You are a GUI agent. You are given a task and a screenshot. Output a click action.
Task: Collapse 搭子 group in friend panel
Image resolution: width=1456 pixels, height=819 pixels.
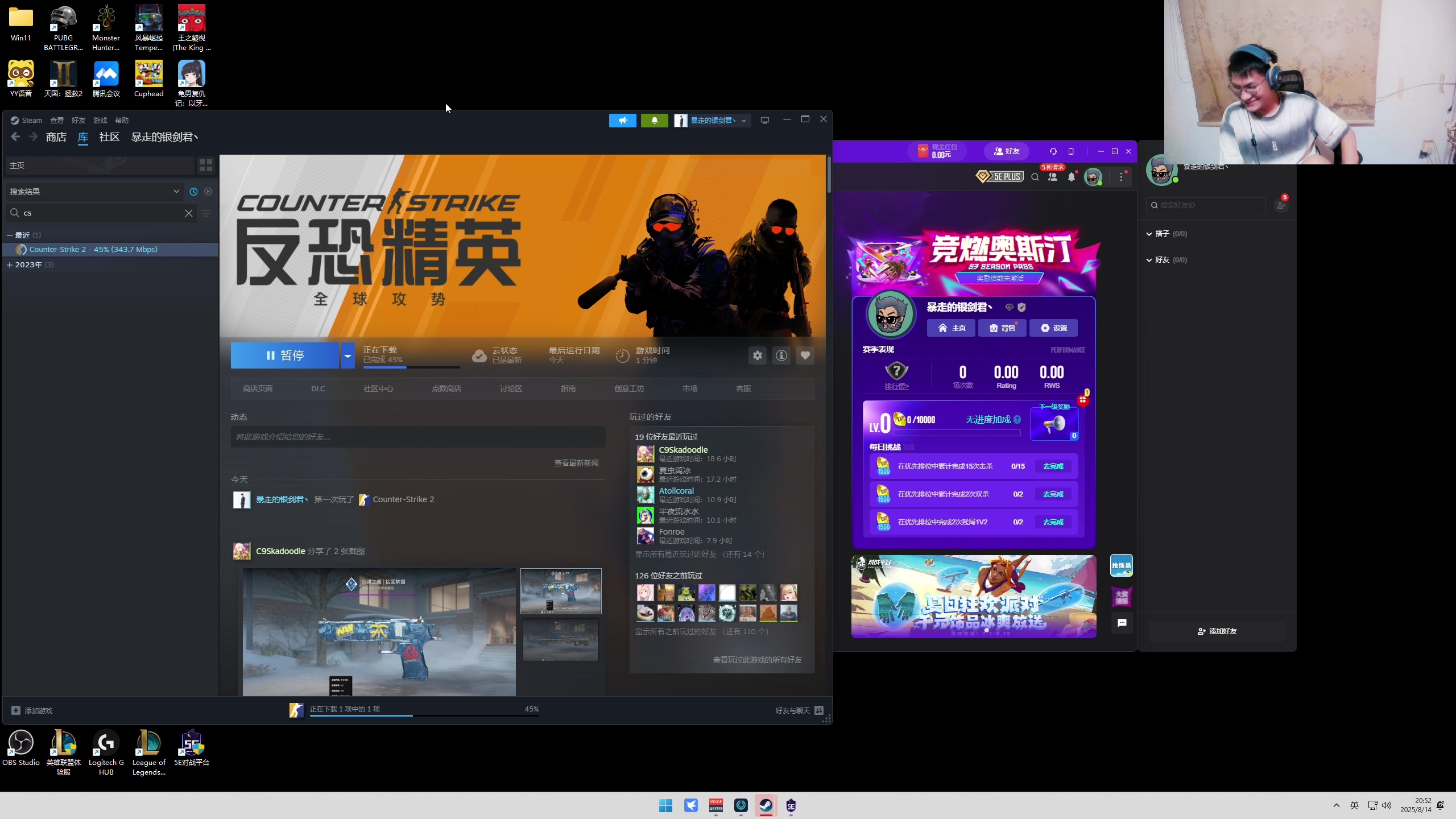[1149, 234]
